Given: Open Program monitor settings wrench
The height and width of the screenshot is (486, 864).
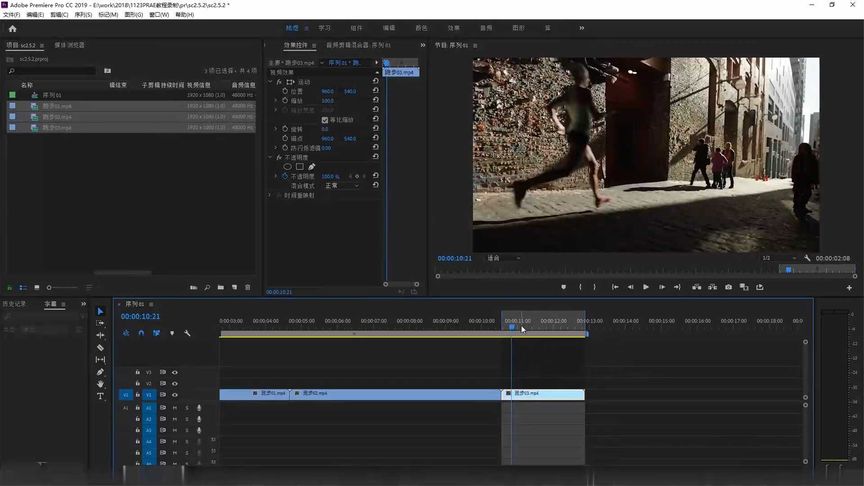Looking at the screenshot, I should tap(807, 258).
